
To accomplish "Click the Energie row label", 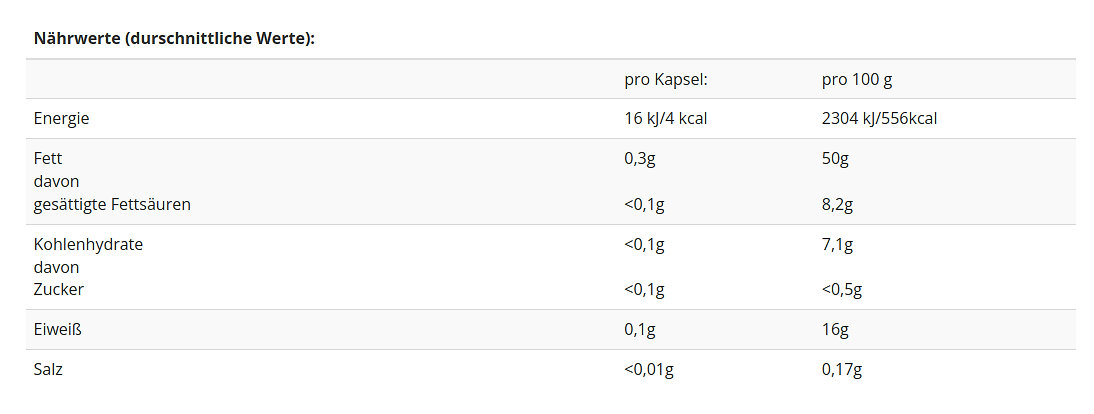I will [x=62, y=118].
